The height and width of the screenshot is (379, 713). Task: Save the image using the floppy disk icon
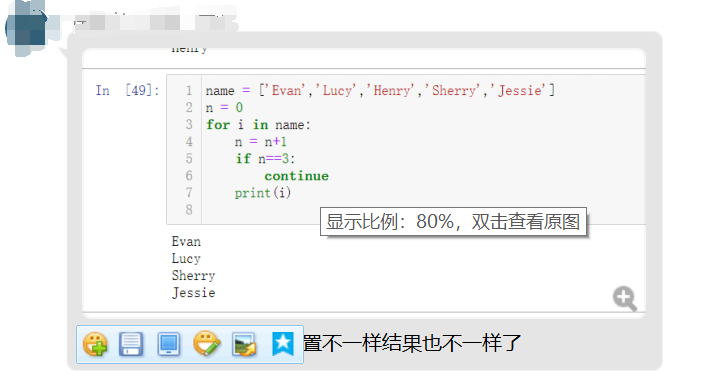point(131,344)
